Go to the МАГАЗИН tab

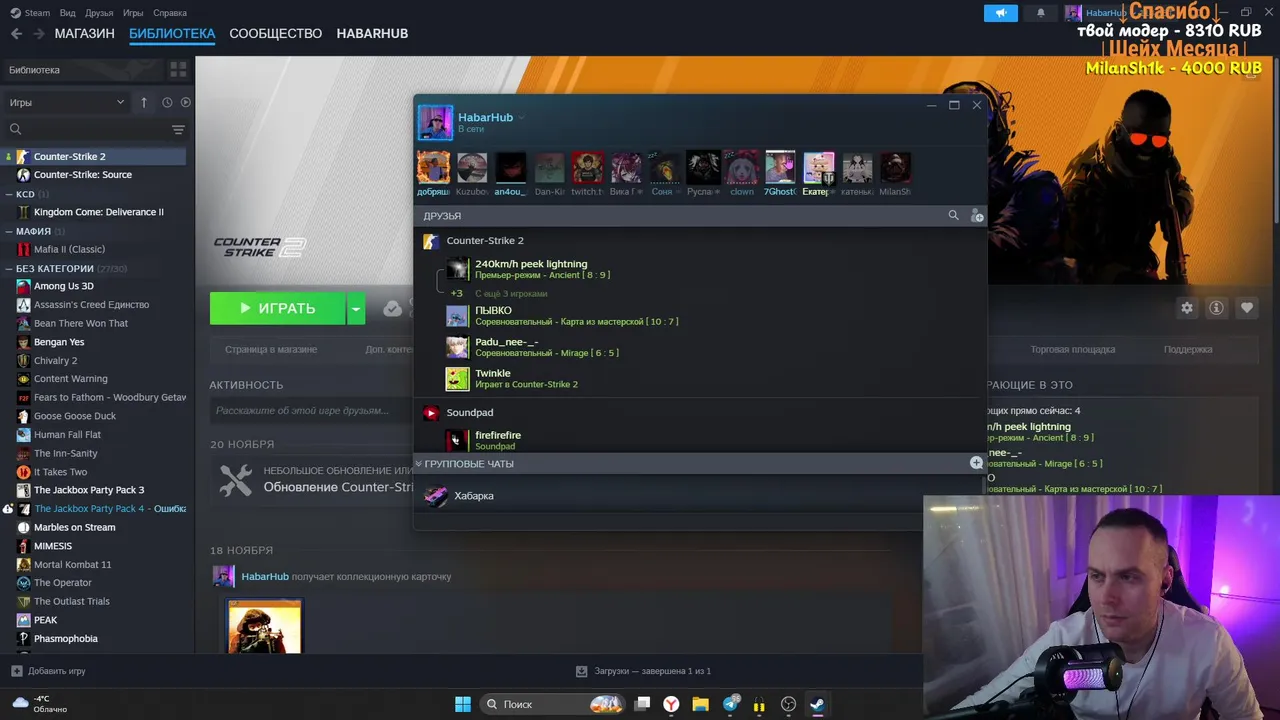pos(84,33)
